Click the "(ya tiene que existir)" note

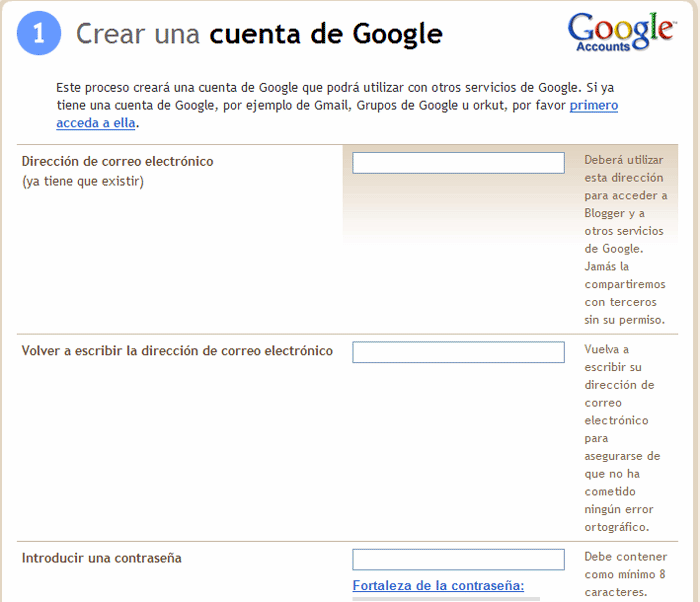click(x=83, y=181)
